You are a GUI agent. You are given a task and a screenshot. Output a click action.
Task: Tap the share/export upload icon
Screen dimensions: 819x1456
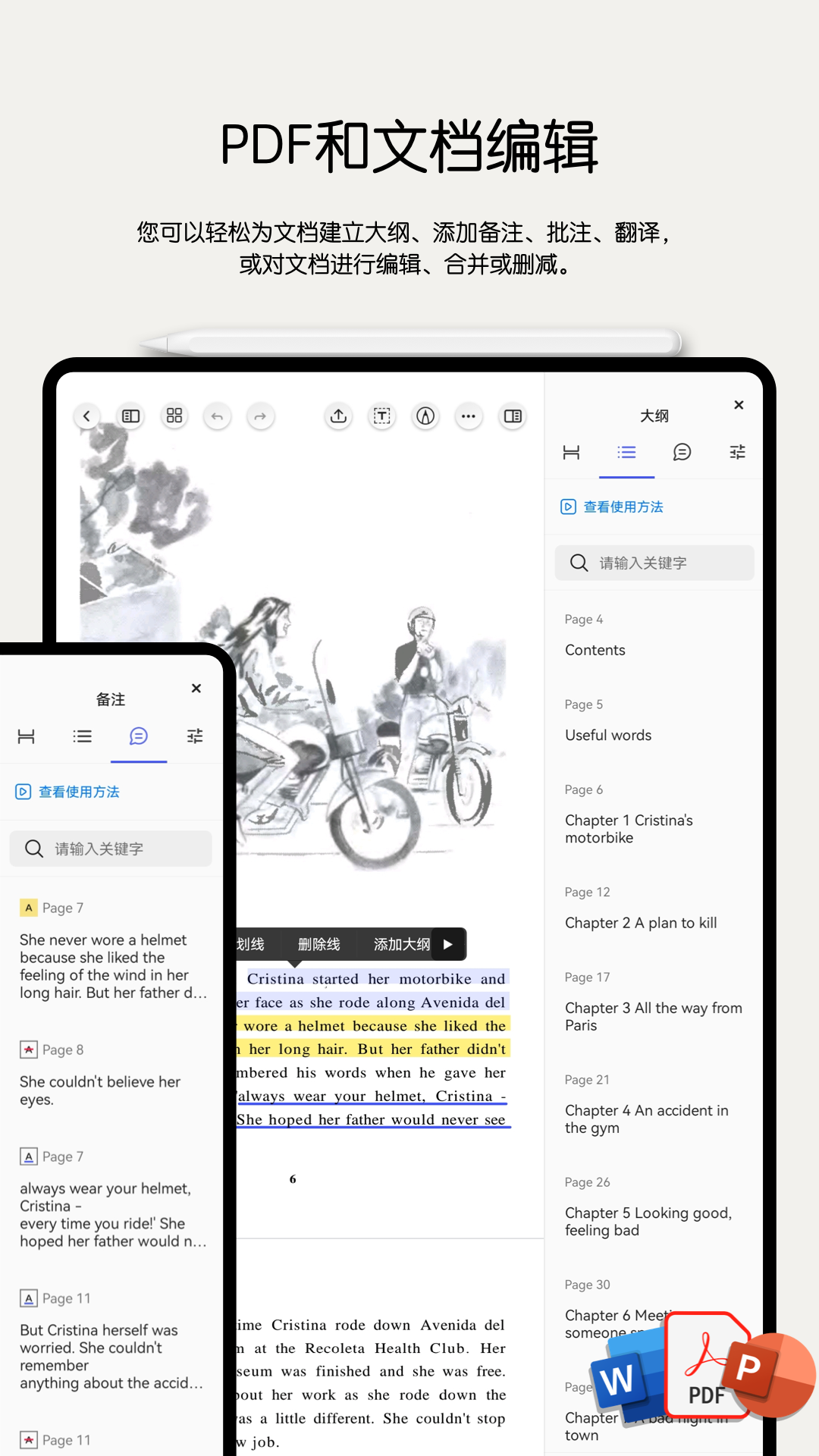click(x=339, y=416)
